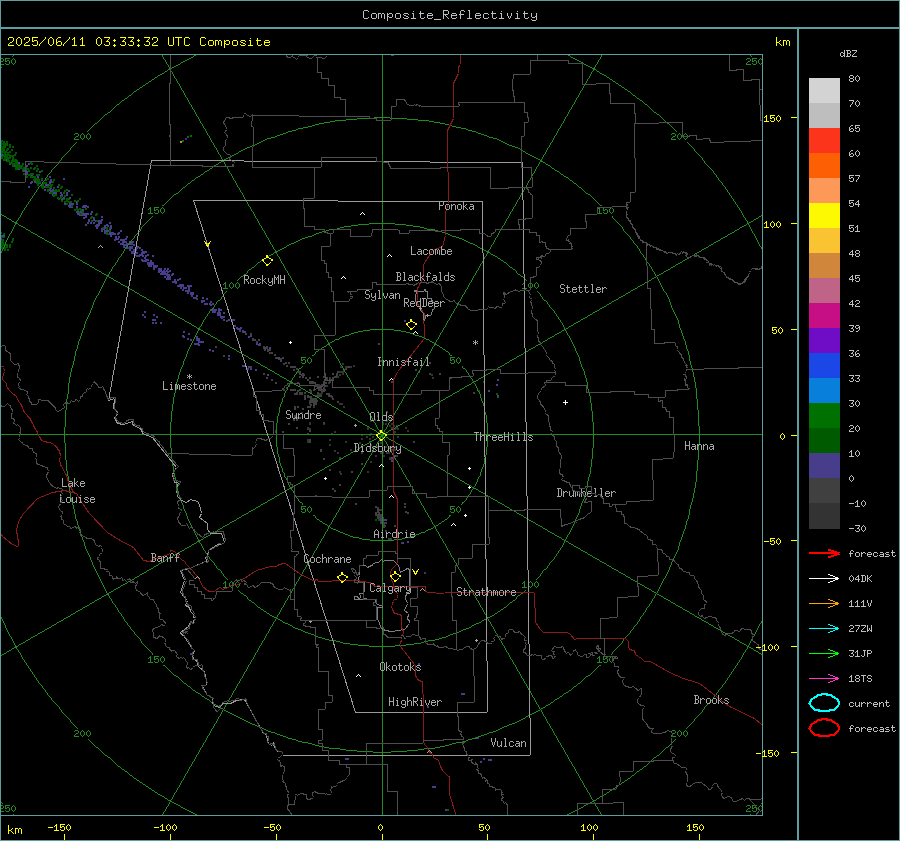
Task: Click the Drumheller label
Action: click(586, 493)
